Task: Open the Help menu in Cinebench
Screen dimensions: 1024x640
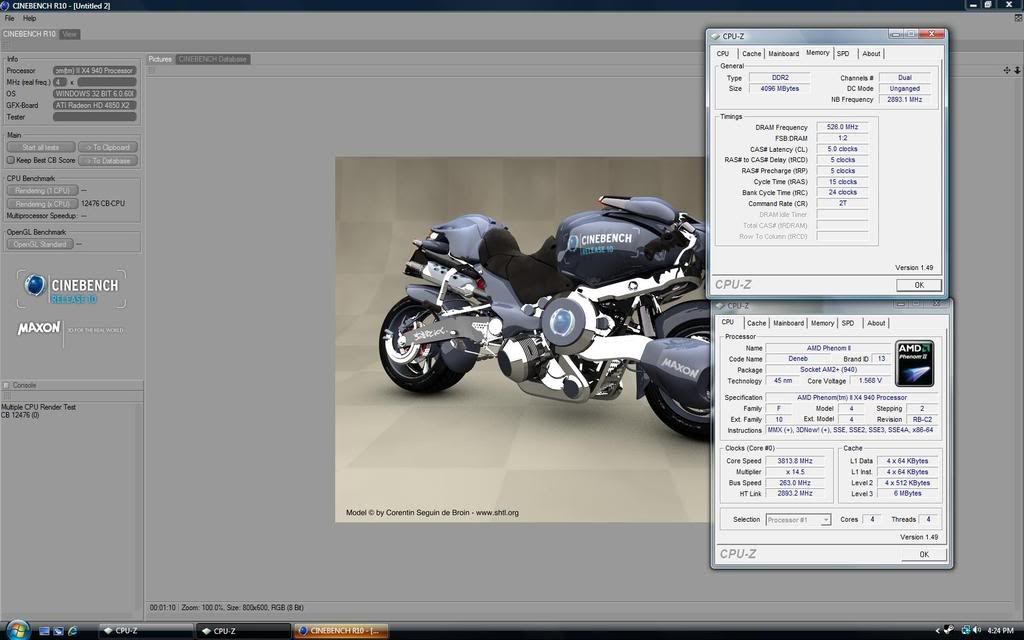Action: 30,18
